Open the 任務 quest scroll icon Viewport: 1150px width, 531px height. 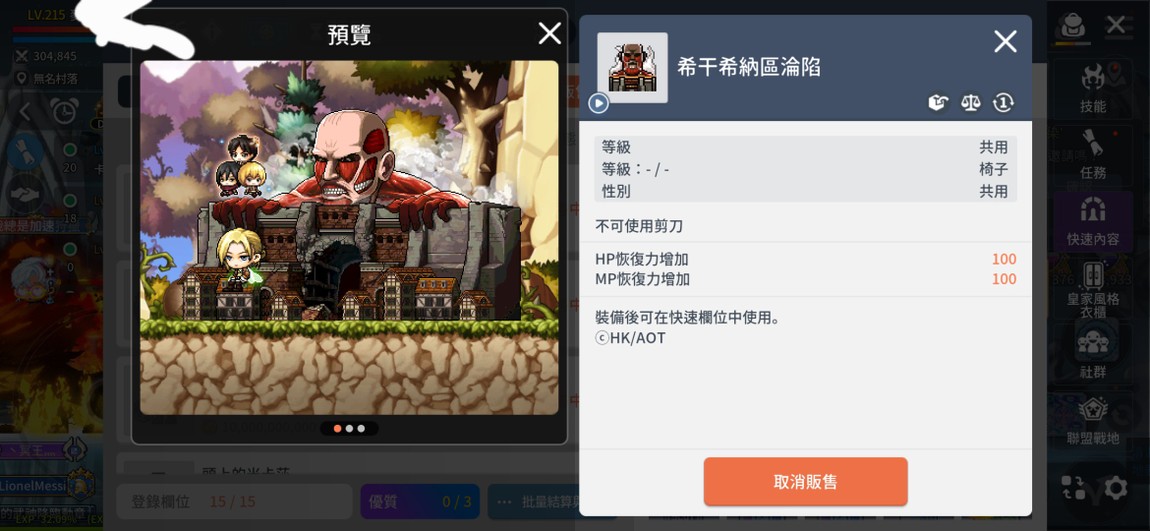pyautogui.click(x=1093, y=155)
